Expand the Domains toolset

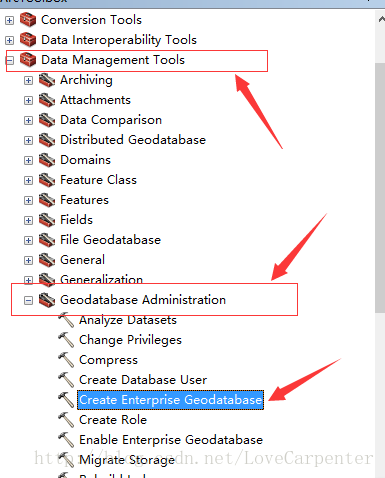28,160
